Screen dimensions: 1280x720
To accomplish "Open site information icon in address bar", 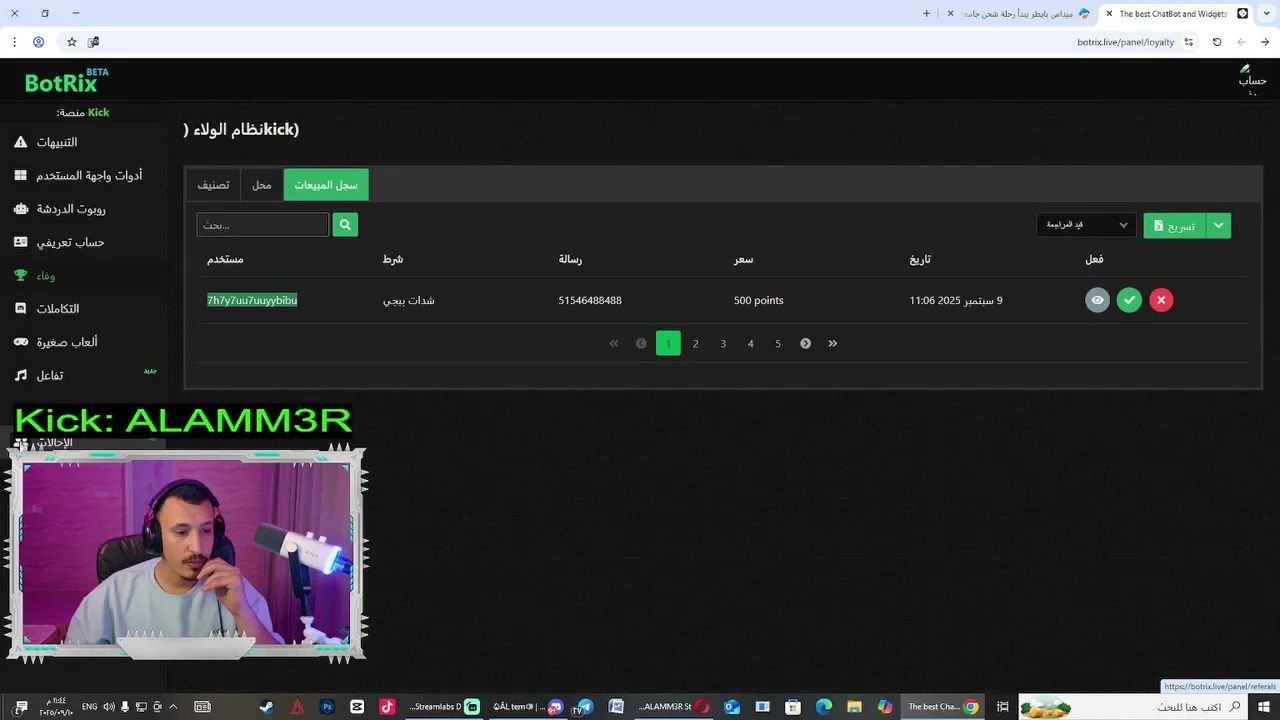I will tap(1188, 42).
